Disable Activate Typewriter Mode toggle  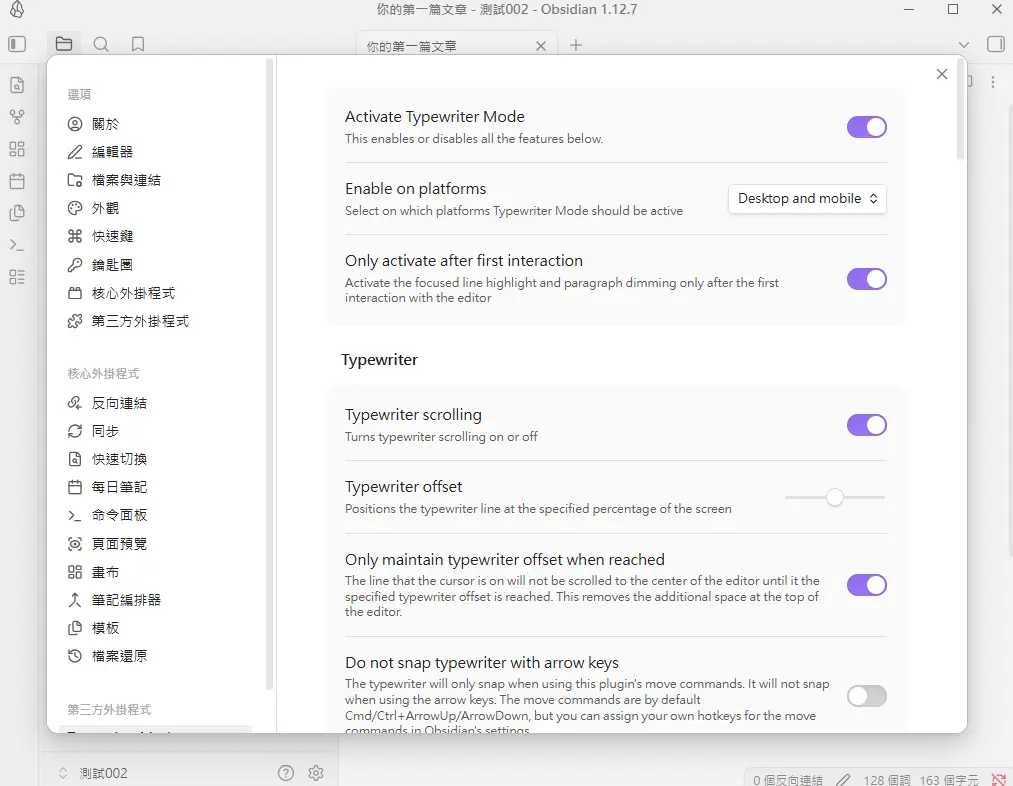coord(866,127)
